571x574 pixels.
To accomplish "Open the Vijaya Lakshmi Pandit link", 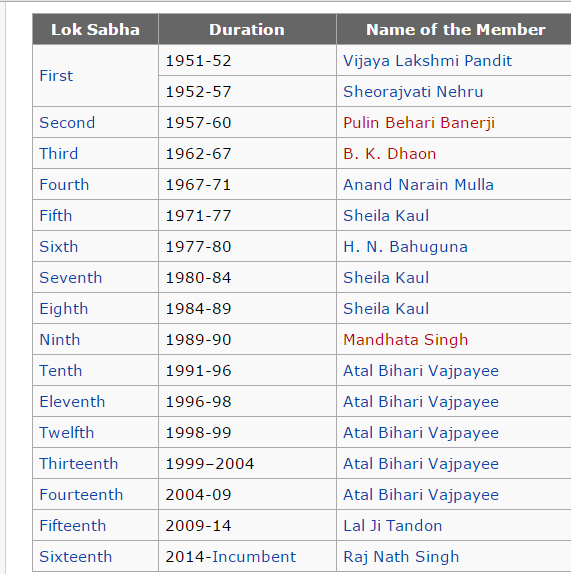I will click(x=428, y=61).
